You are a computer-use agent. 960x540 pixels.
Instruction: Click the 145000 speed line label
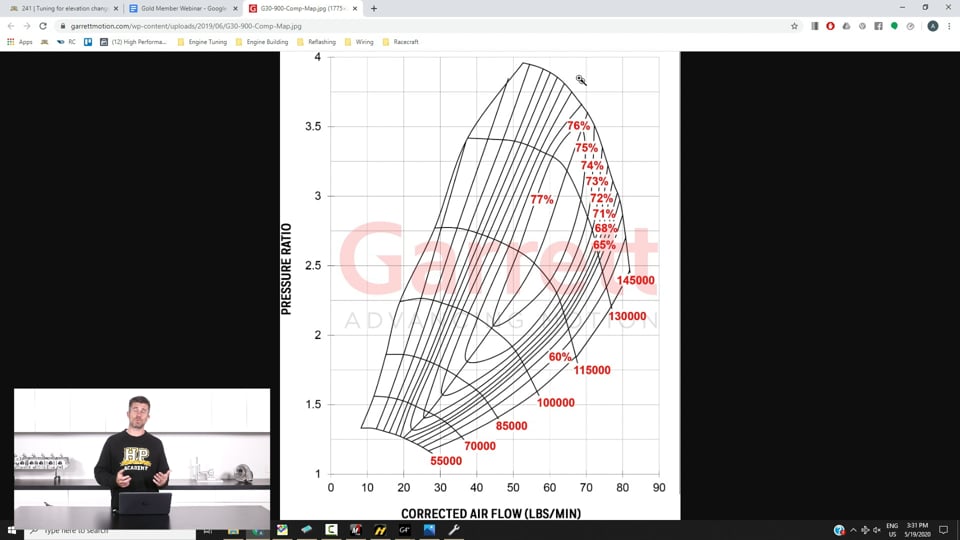[636, 280]
